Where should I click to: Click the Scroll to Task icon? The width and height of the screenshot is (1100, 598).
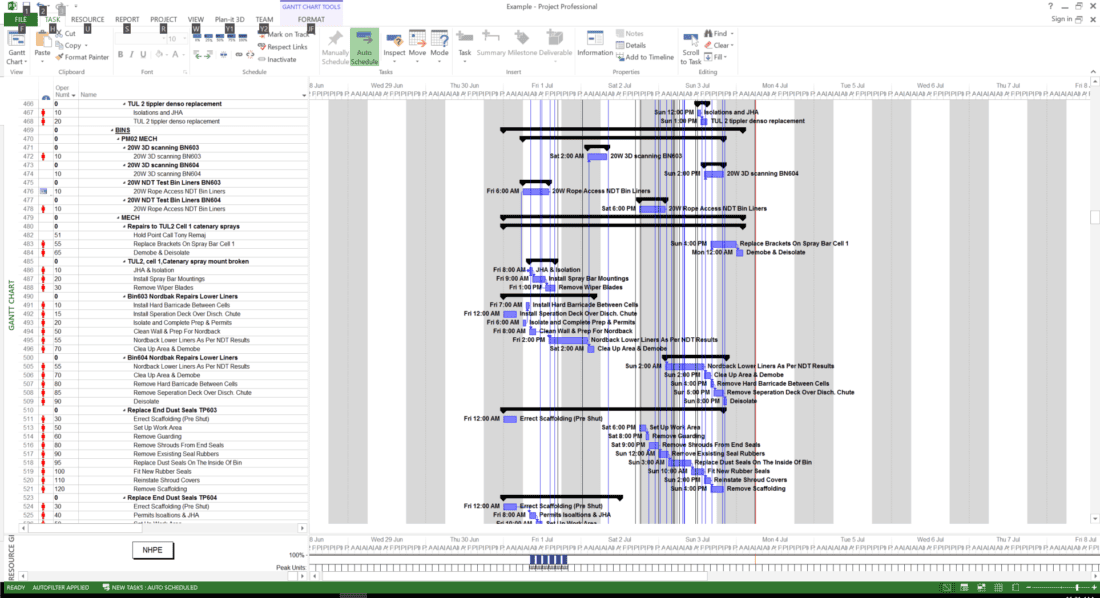[691, 45]
